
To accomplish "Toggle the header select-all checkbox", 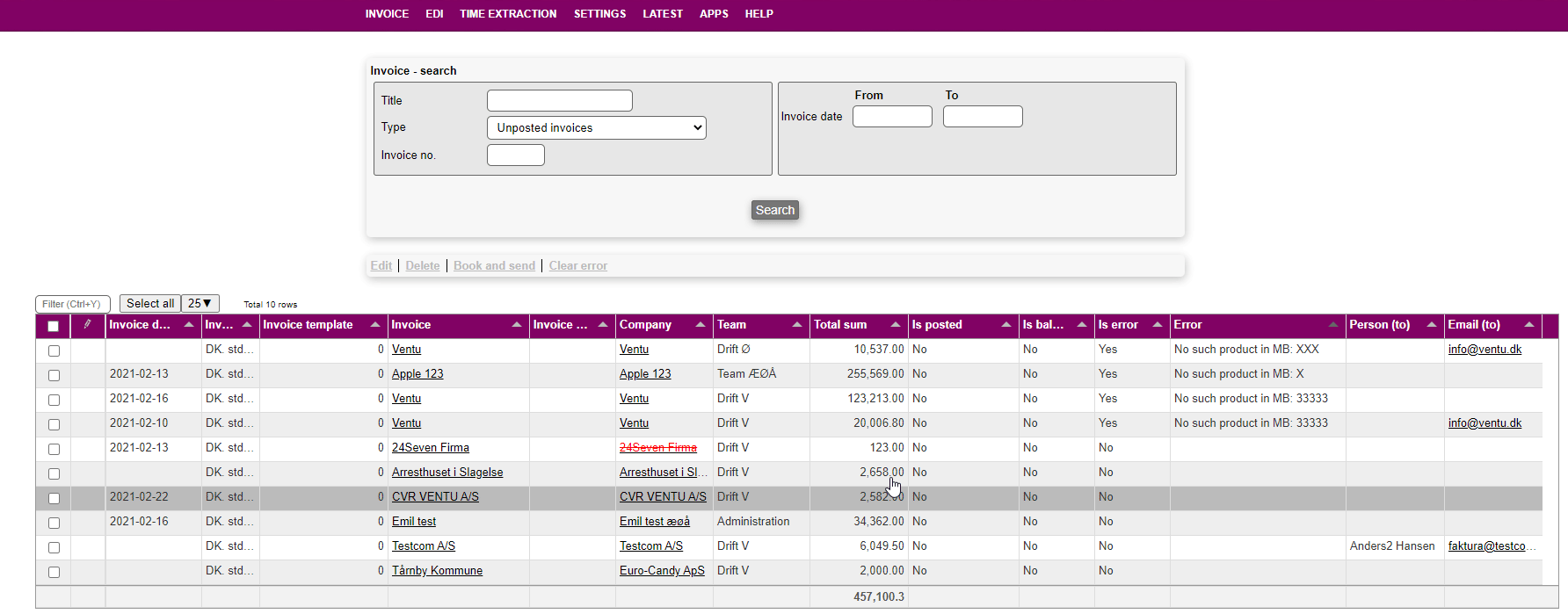I will pyautogui.click(x=54, y=326).
